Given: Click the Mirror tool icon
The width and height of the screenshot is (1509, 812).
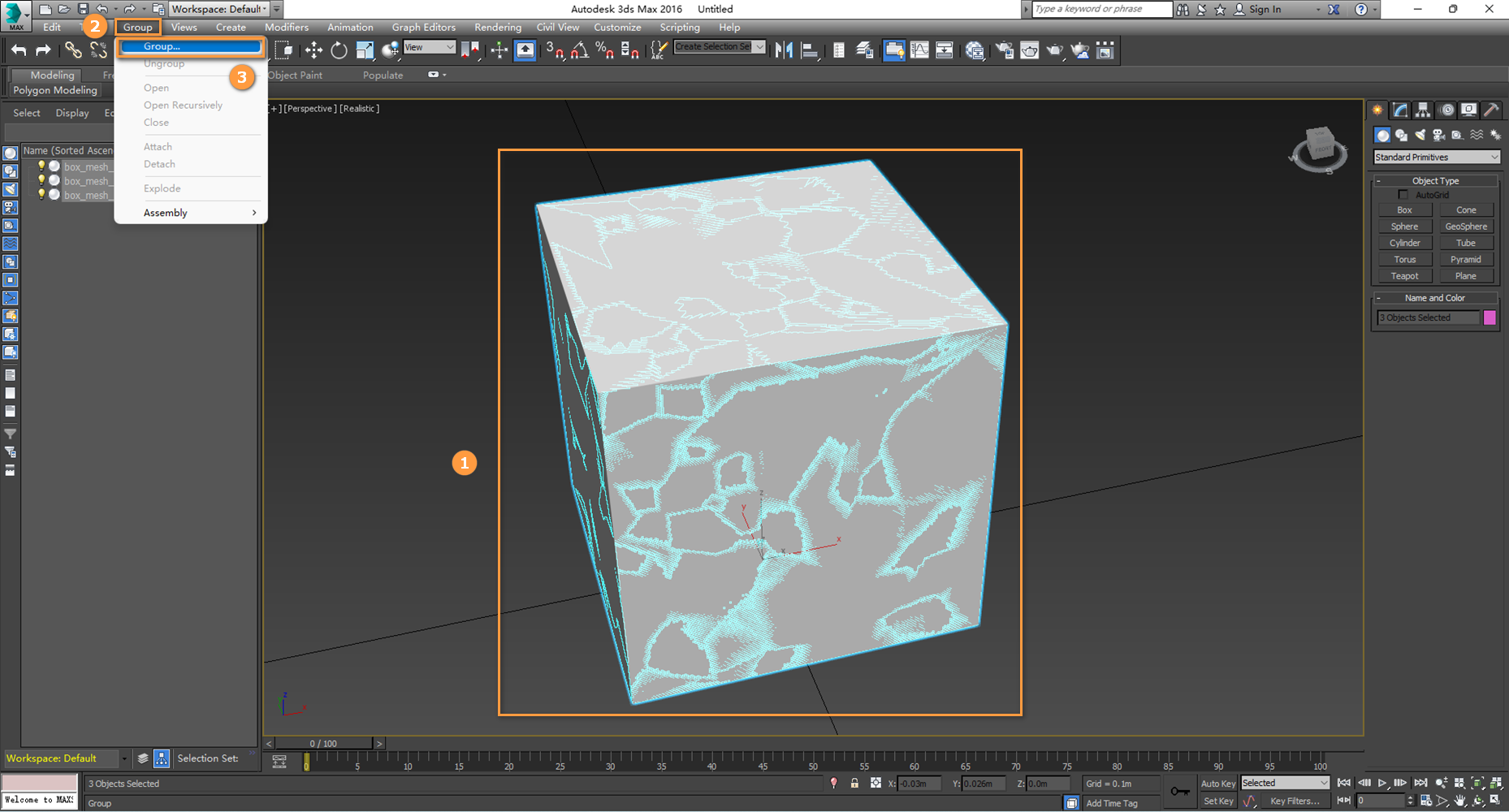Looking at the screenshot, I should tap(784, 50).
